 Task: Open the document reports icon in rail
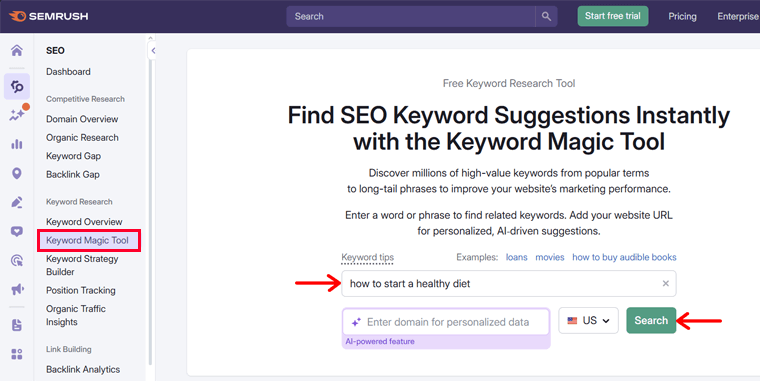[17, 325]
